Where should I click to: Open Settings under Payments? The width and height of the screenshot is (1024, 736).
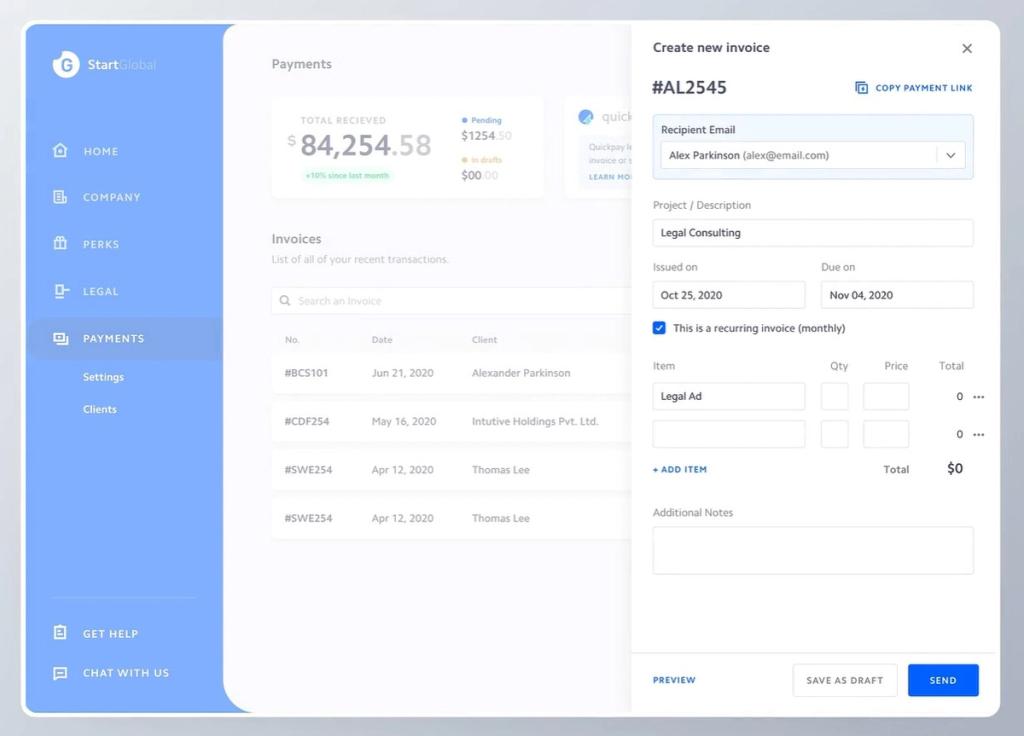pyautogui.click(x=103, y=377)
